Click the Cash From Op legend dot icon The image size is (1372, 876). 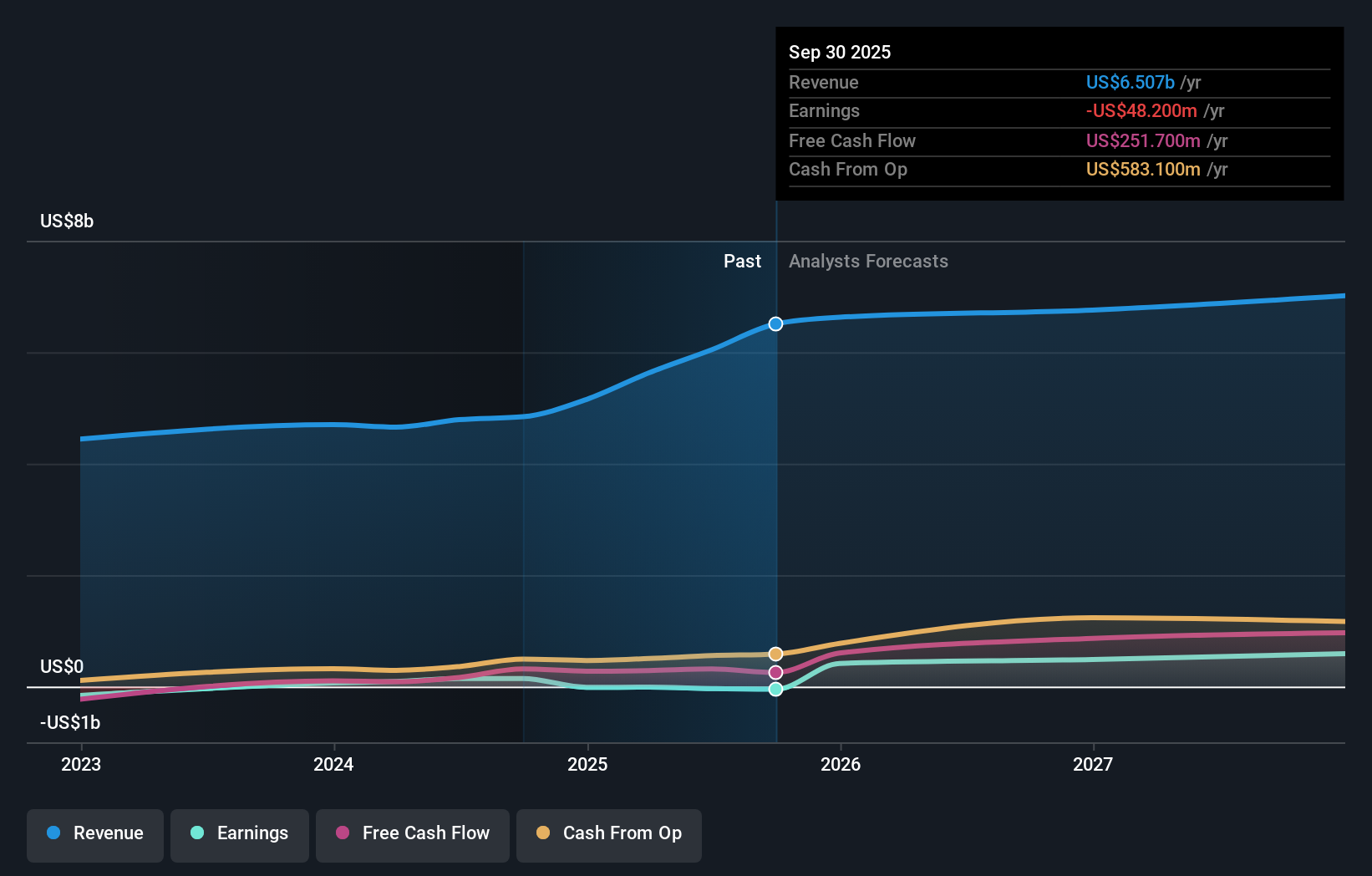543,833
